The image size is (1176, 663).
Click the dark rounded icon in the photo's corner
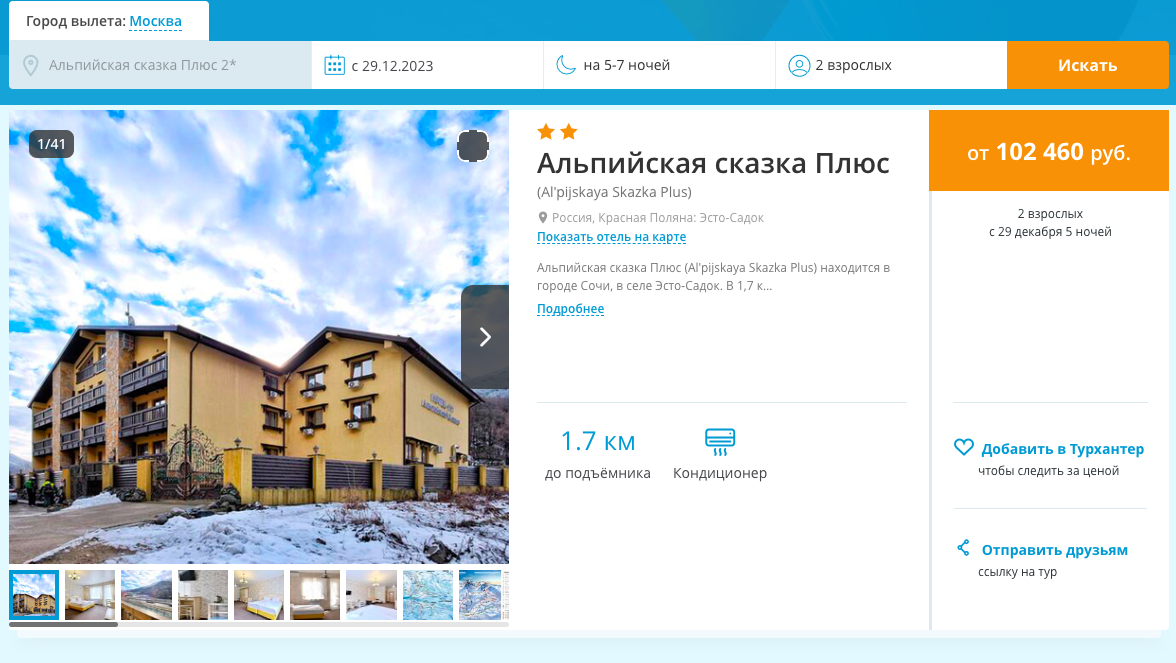pyautogui.click(x=473, y=146)
